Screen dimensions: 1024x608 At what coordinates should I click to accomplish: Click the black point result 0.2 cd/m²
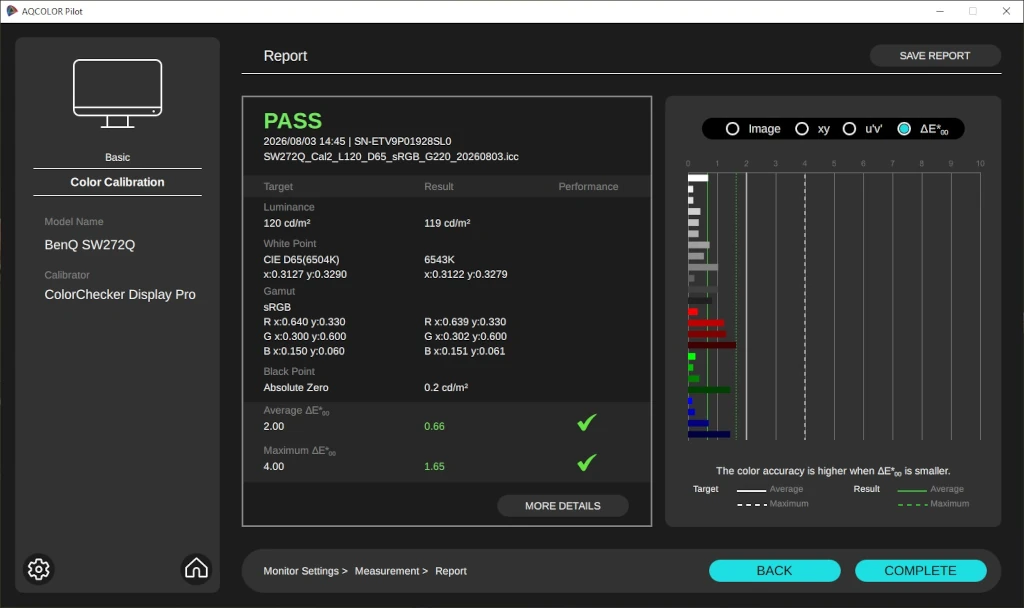point(446,387)
